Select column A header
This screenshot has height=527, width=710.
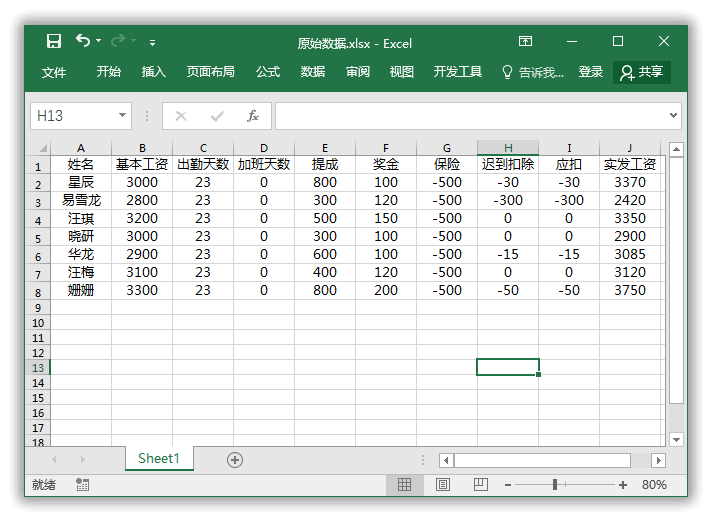tap(81, 148)
